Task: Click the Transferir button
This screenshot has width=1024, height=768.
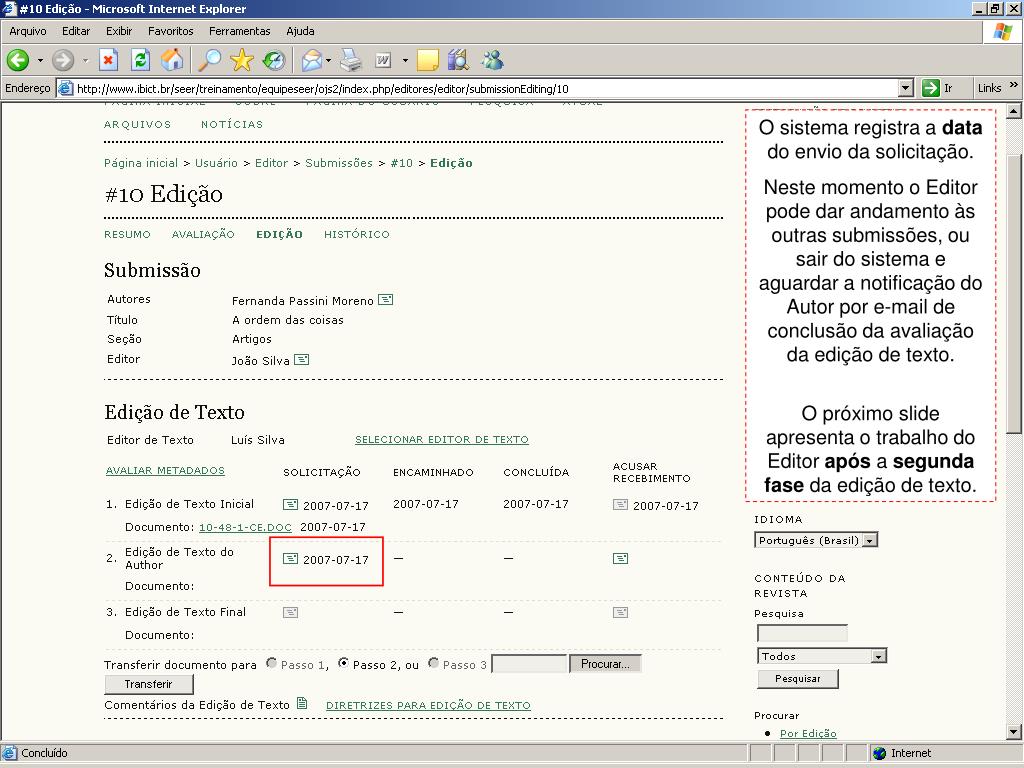Action: pos(148,684)
